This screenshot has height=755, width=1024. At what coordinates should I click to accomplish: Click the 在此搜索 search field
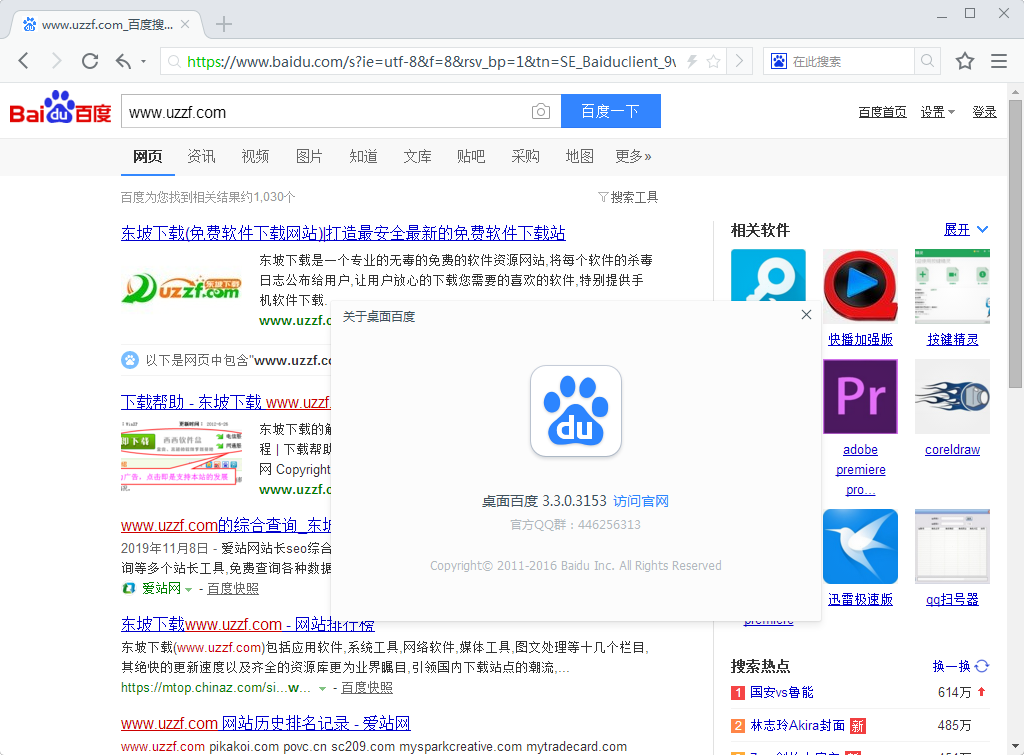point(850,61)
